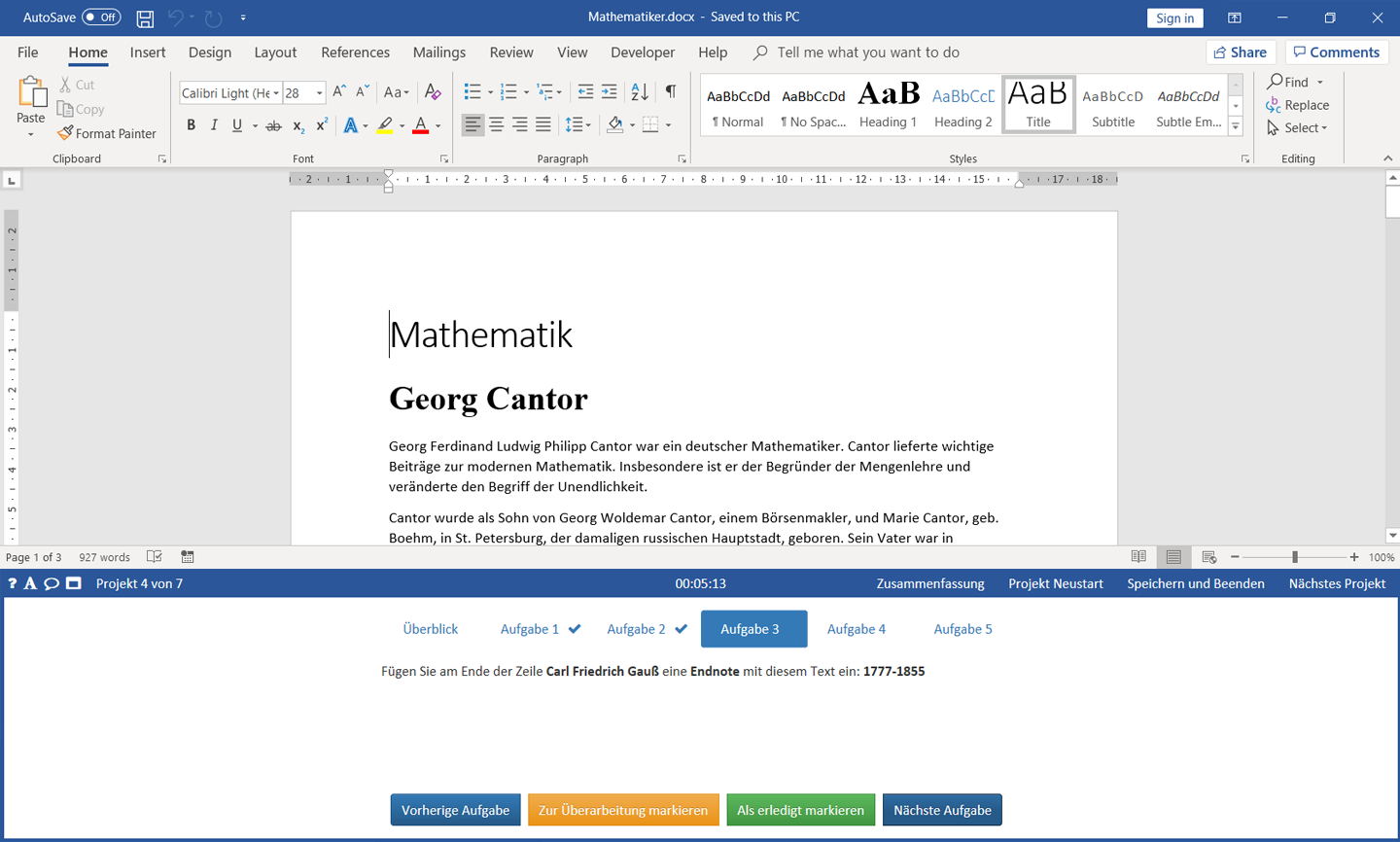This screenshot has height=842, width=1400.
Task: Apply Superscript formatting
Action: click(322, 124)
